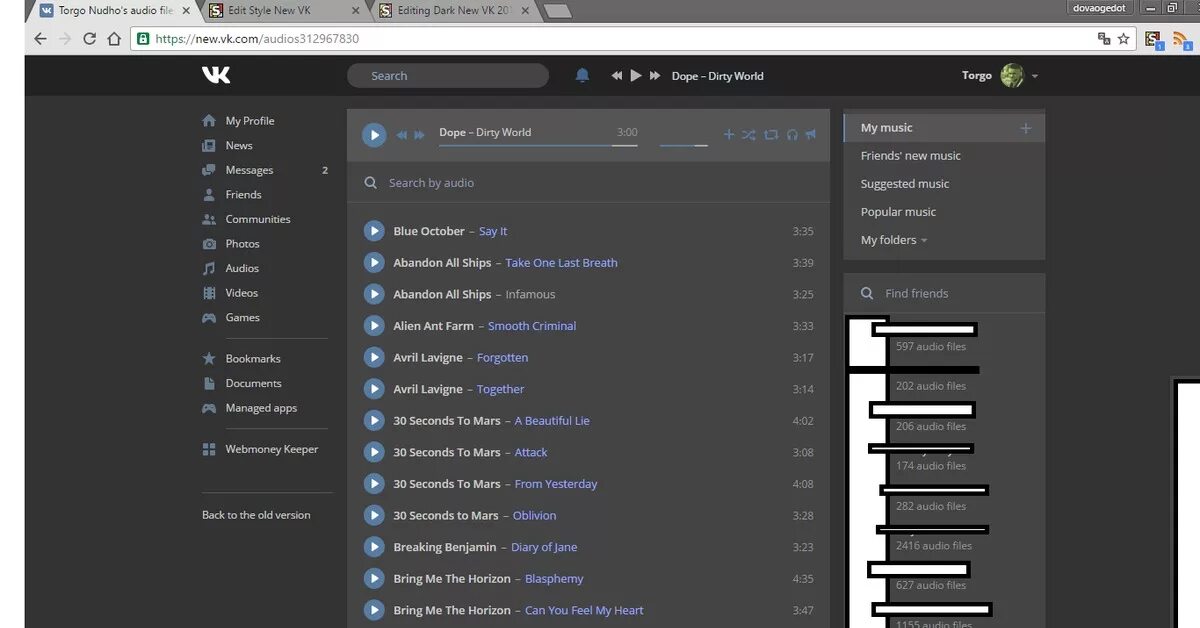Click the Smooth Criminal song title
The width and height of the screenshot is (1200, 628).
[x=532, y=326]
